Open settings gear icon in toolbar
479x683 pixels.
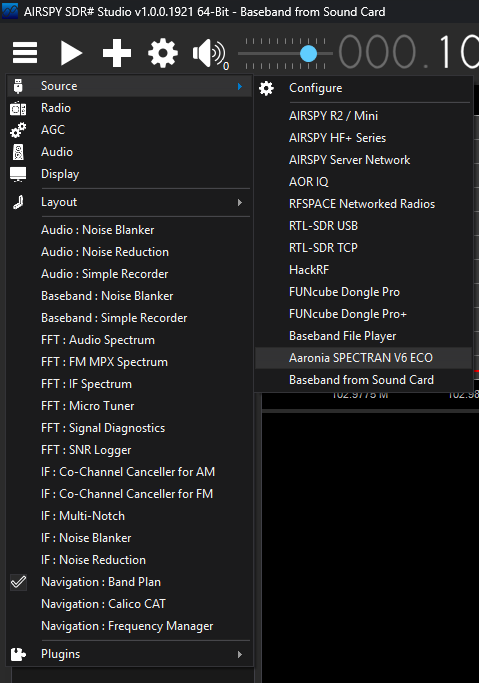(163, 53)
